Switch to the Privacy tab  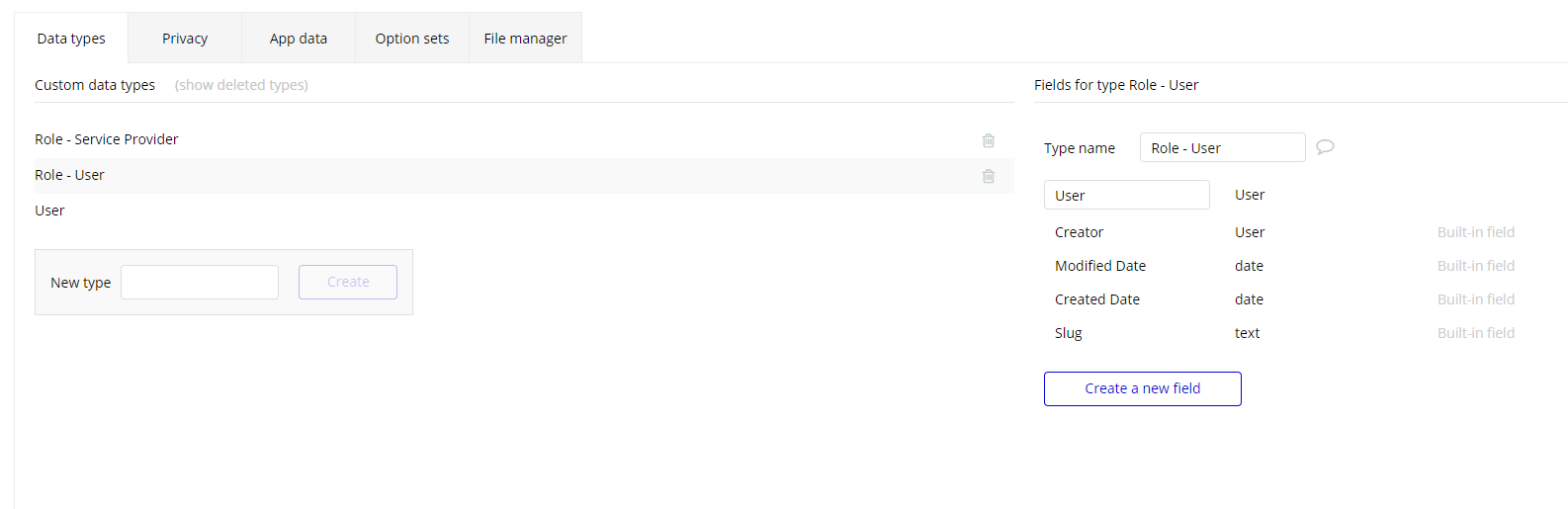[x=185, y=39]
